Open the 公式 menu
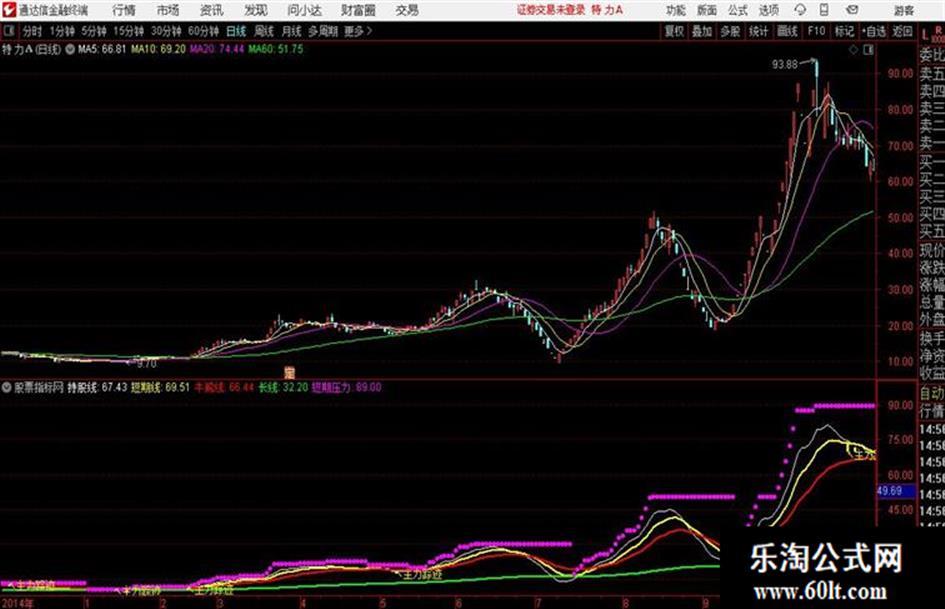The image size is (945, 609). pyautogui.click(x=737, y=10)
